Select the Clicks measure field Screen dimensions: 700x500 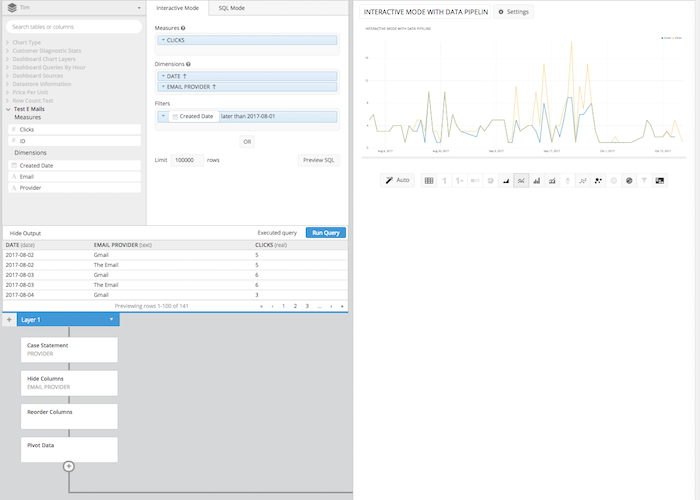coord(75,129)
